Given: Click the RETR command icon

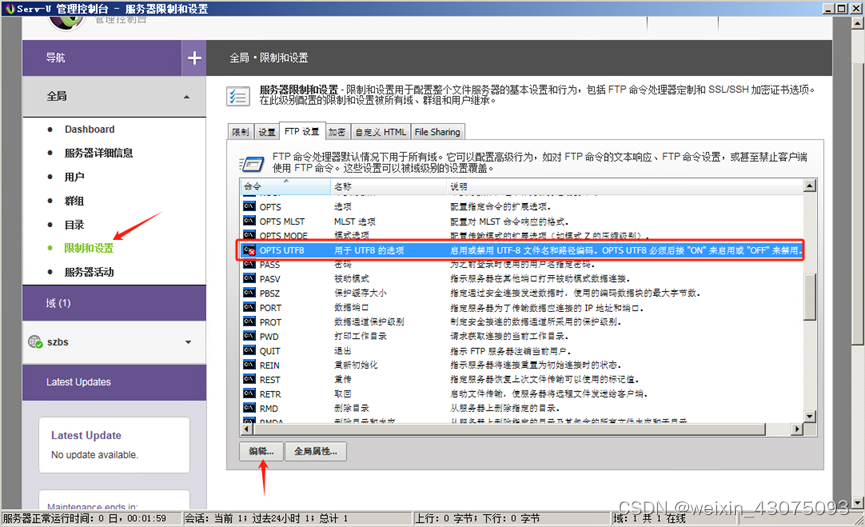Looking at the screenshot, I should click(249, 393).
